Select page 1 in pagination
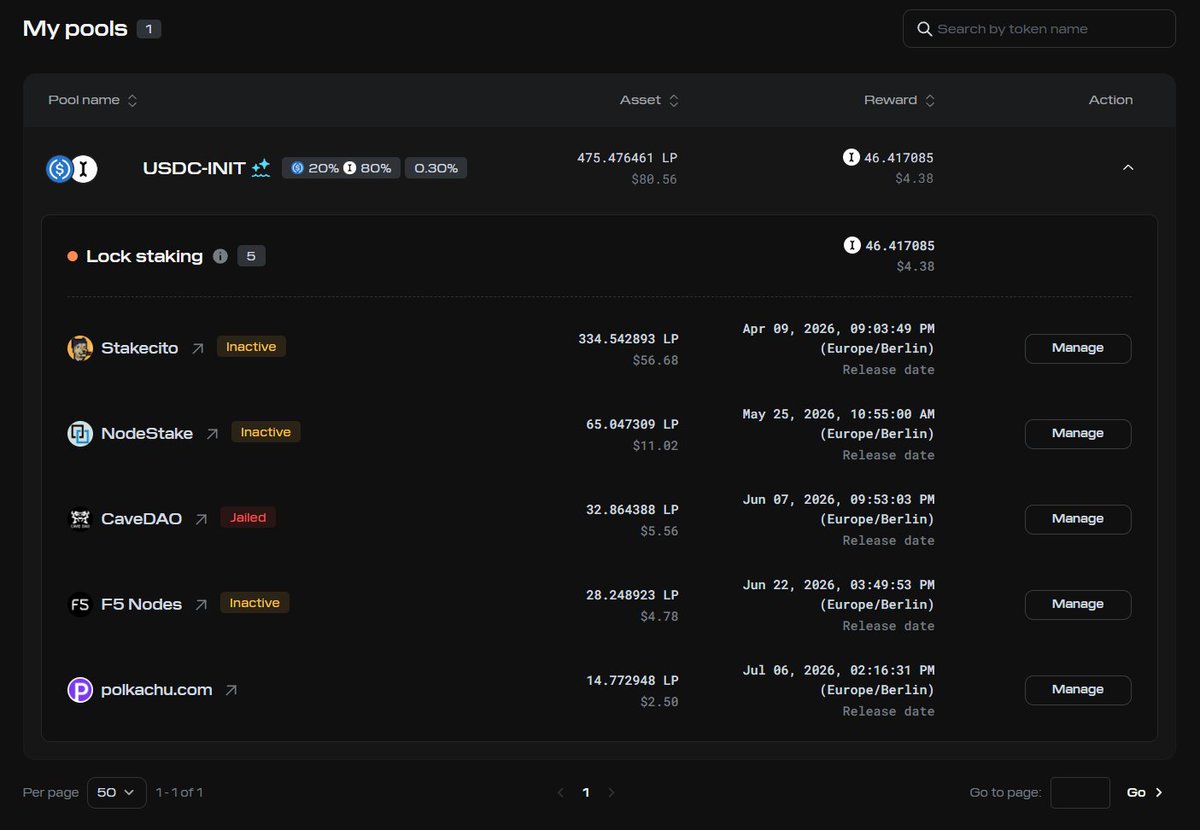 [x=586, y=792]
